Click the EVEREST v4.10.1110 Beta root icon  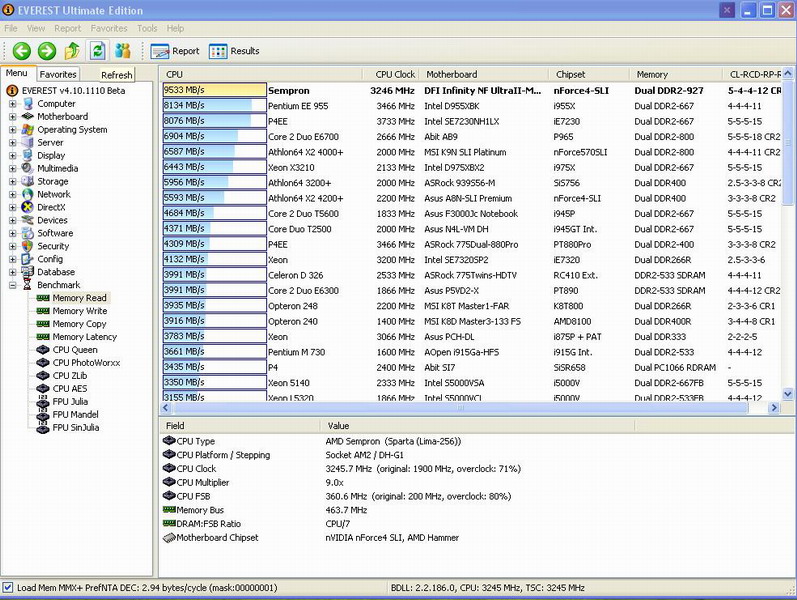pos(12,91)
